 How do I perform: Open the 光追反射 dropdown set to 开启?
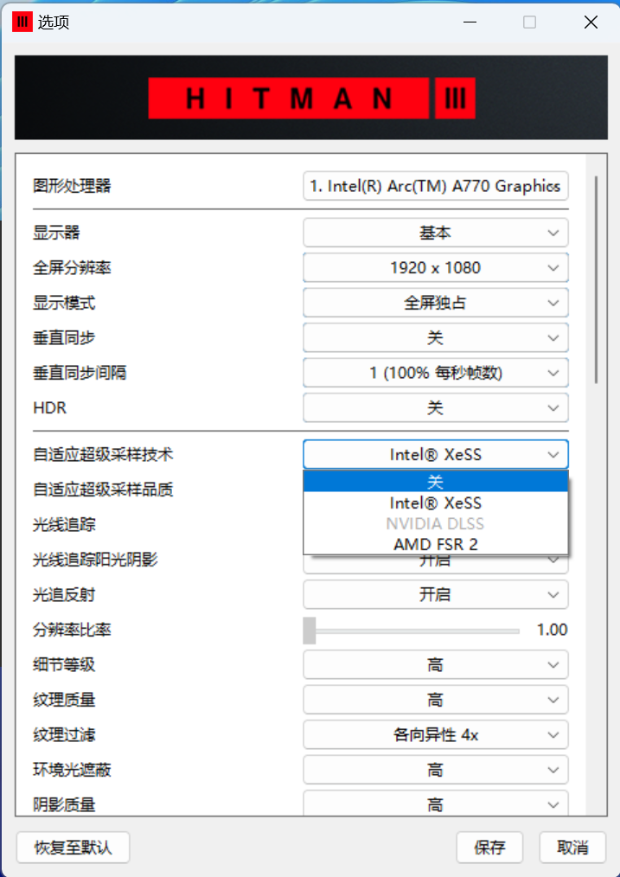436,595
